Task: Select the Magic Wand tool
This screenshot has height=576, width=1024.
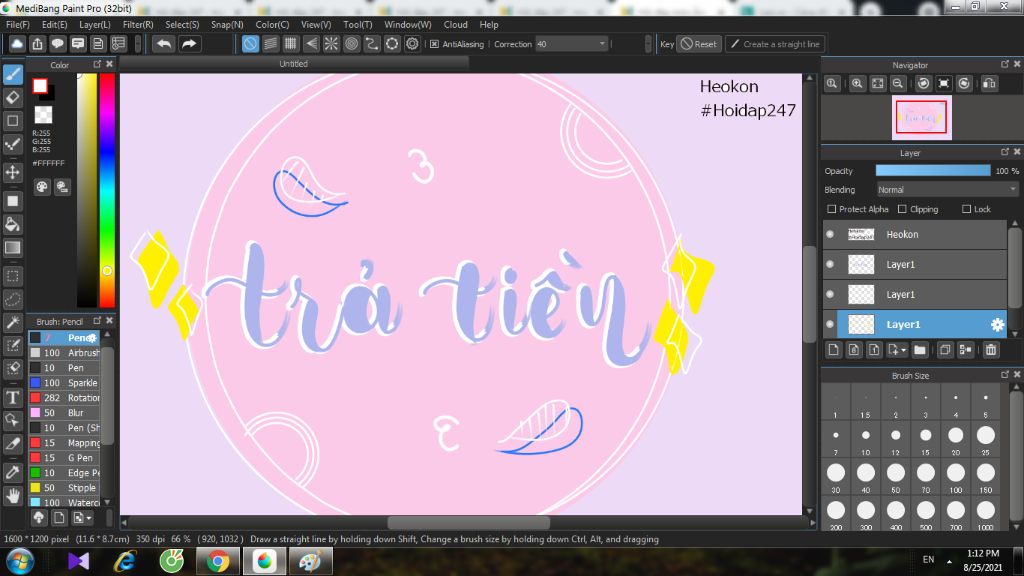Action: click(x=12, y=323)
